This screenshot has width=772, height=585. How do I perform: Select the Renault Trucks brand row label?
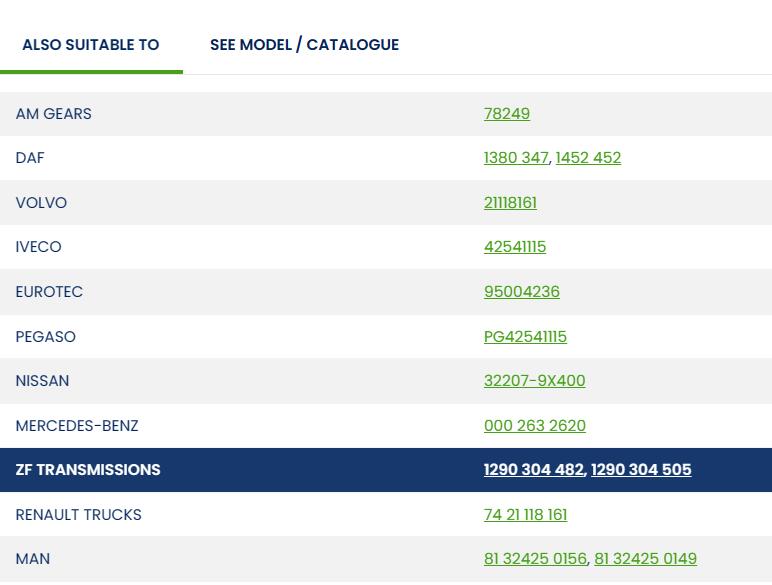point(78,515)
